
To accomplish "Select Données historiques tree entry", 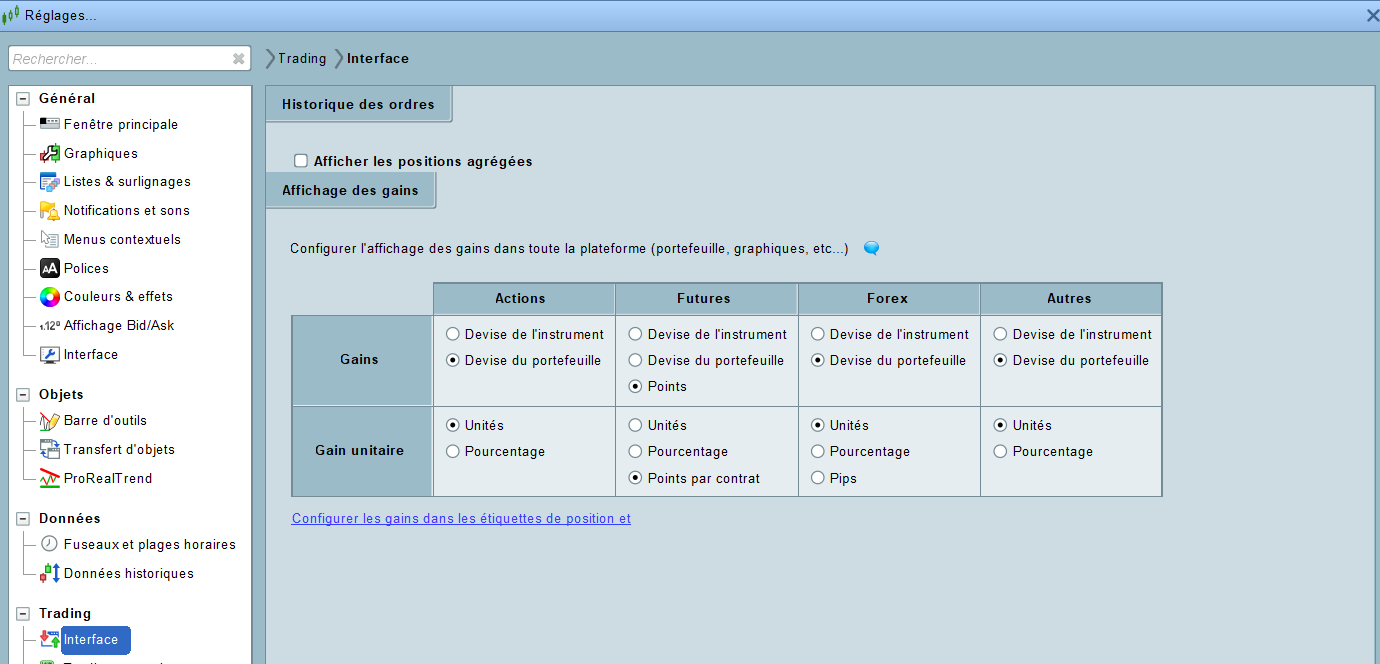I will [x=129, y=573].
